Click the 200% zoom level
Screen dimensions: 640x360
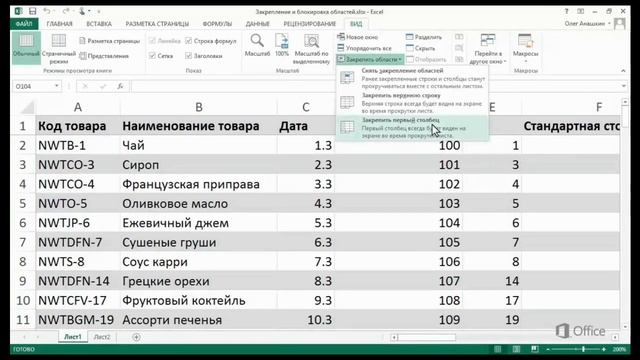[x=619, y=349]
